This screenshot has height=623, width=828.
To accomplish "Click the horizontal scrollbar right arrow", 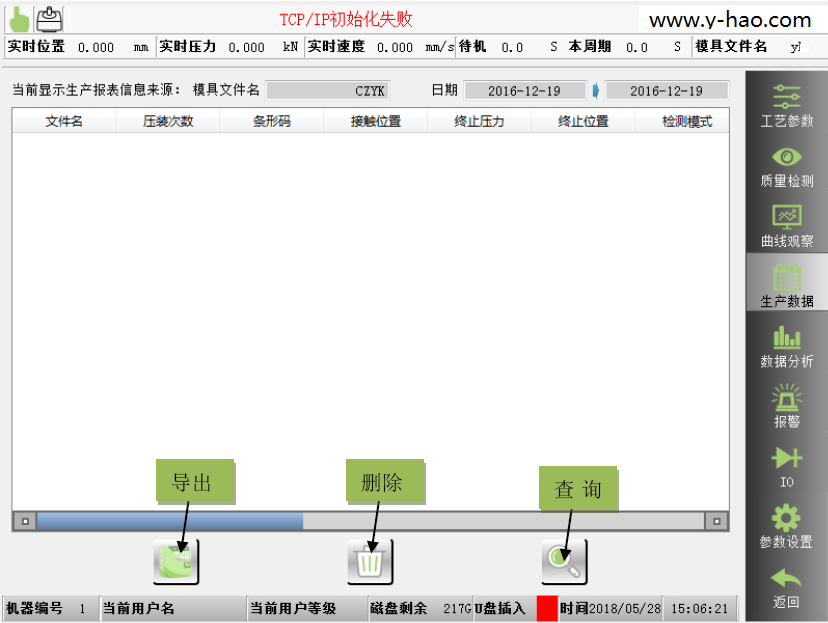I will (717, 521).
